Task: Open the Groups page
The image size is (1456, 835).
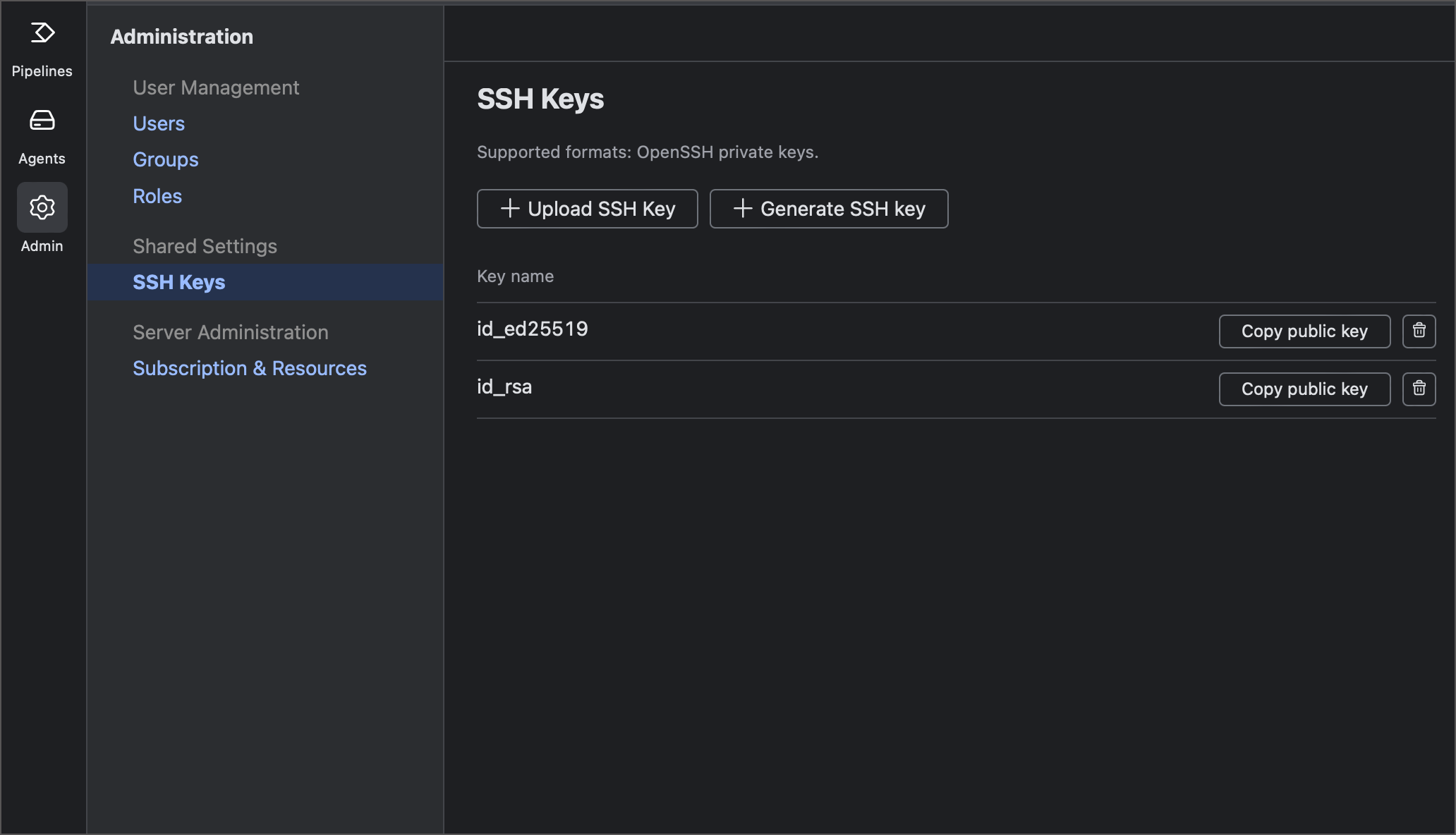Action: (x=165, y=159)
